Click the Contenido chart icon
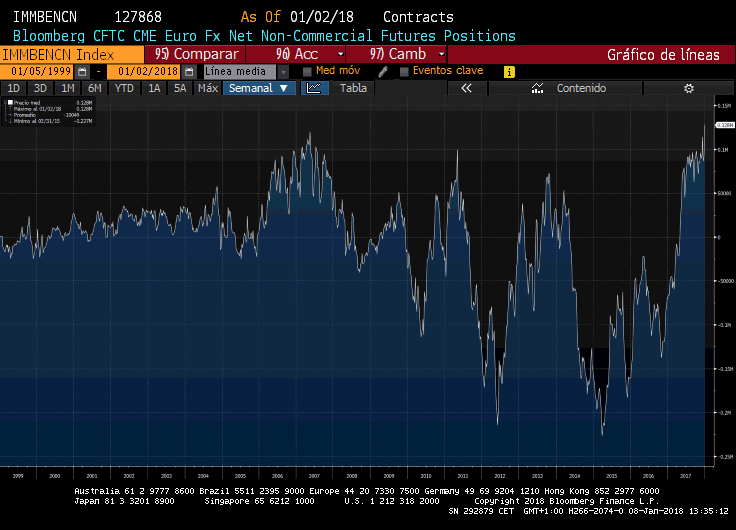Screen dimensions: 736x530 coord(537,88)
